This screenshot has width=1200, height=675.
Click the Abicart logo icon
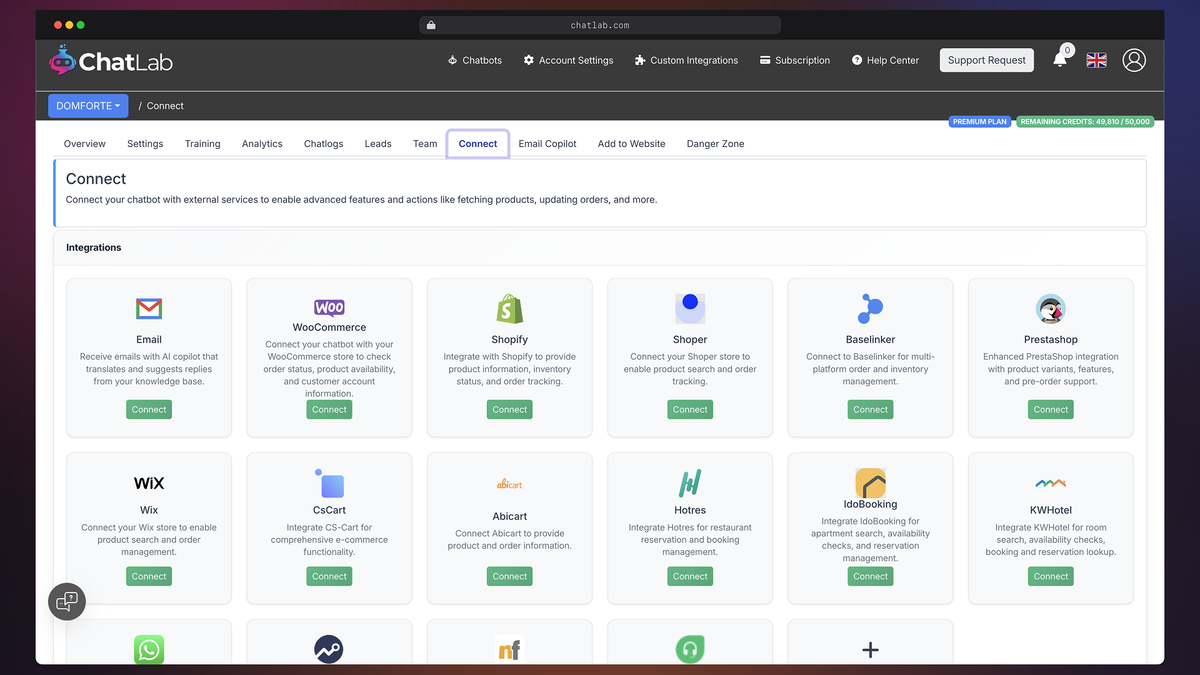(510, 484)
